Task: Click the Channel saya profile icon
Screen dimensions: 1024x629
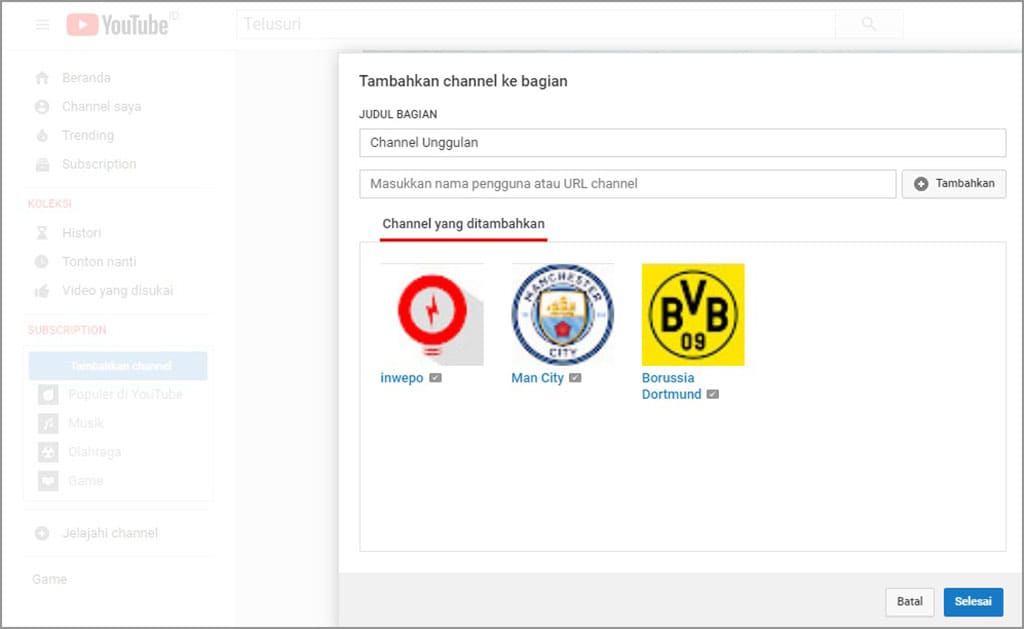Action: (42, 106)
